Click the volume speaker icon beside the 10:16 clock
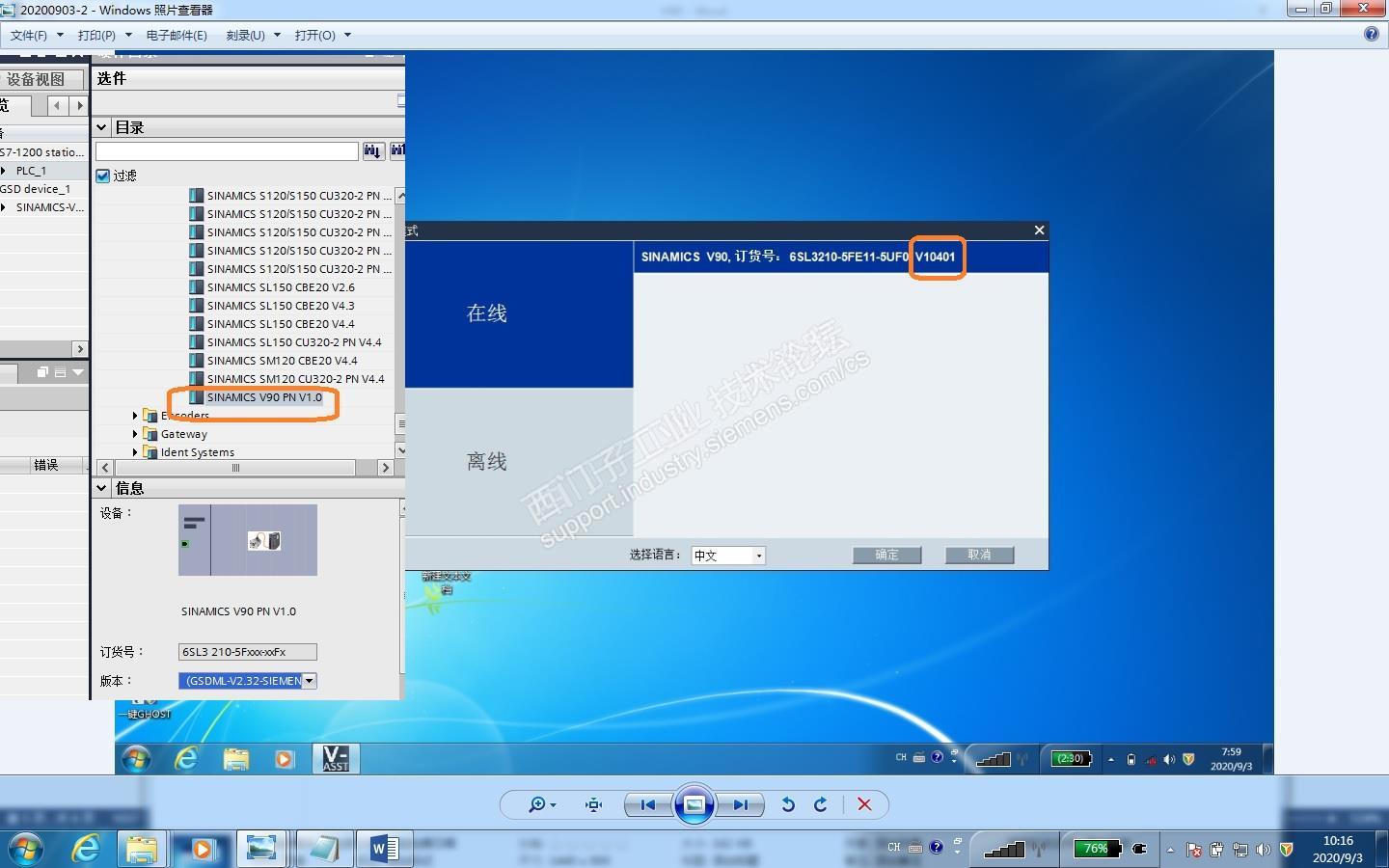The image size is (1389, 868). coord(1263,850)
